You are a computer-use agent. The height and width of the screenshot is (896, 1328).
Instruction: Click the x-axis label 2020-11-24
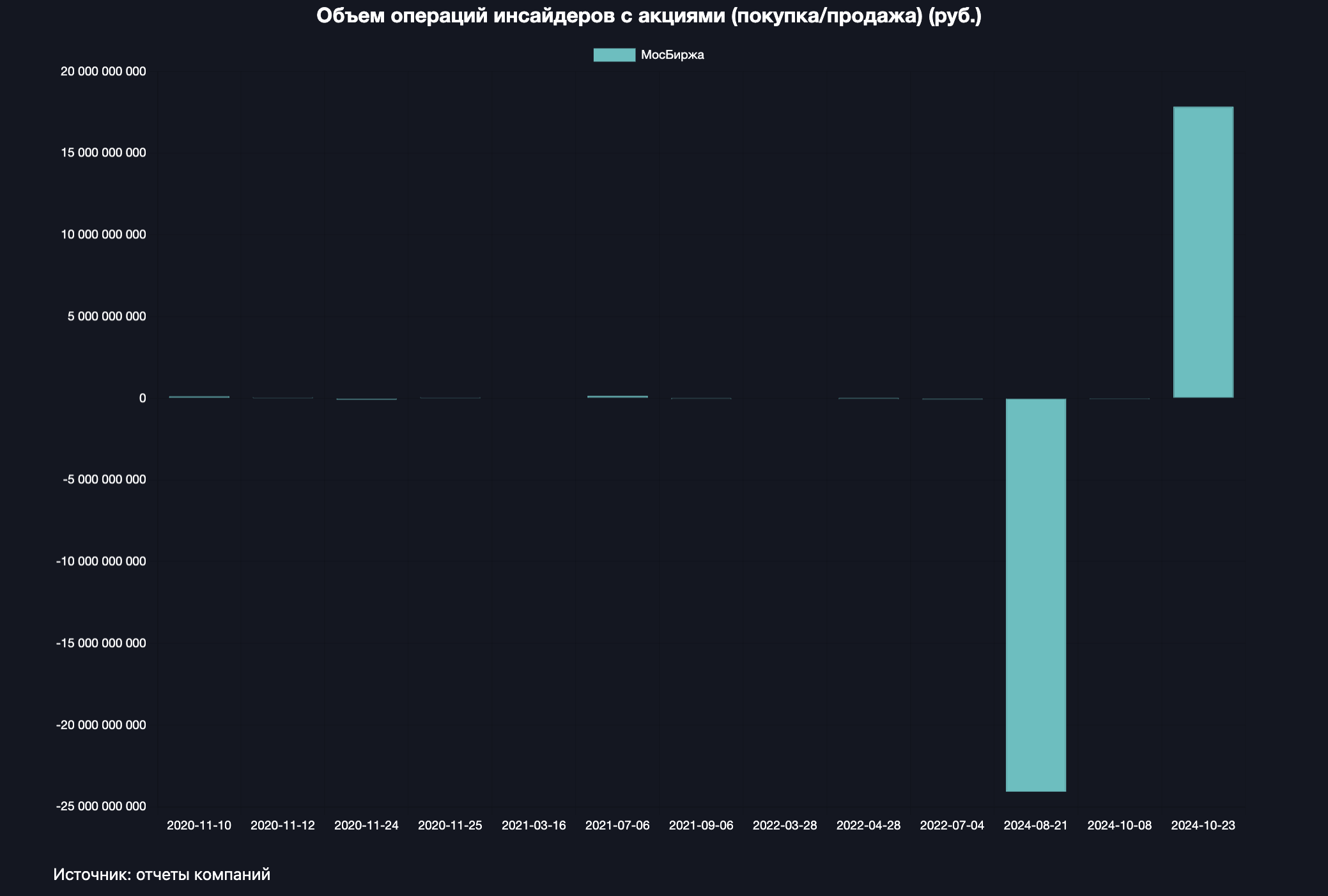[366, 825]
